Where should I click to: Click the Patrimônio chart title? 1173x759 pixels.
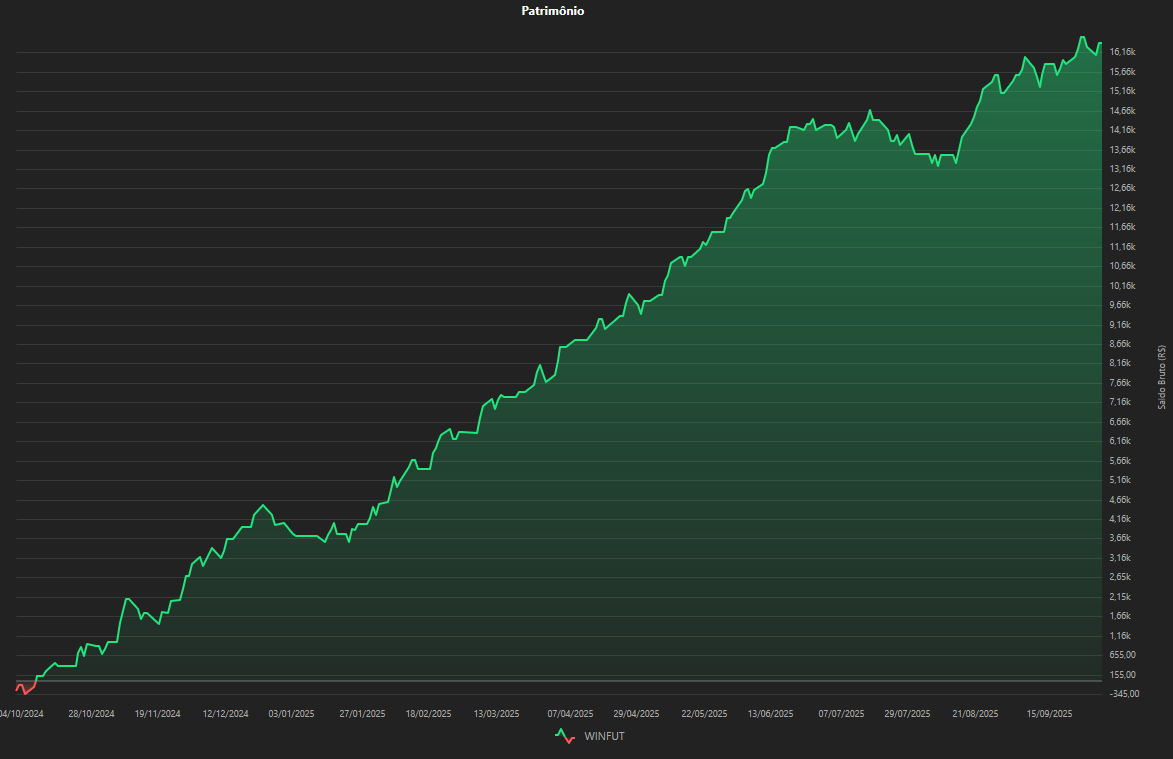[553, 11]
